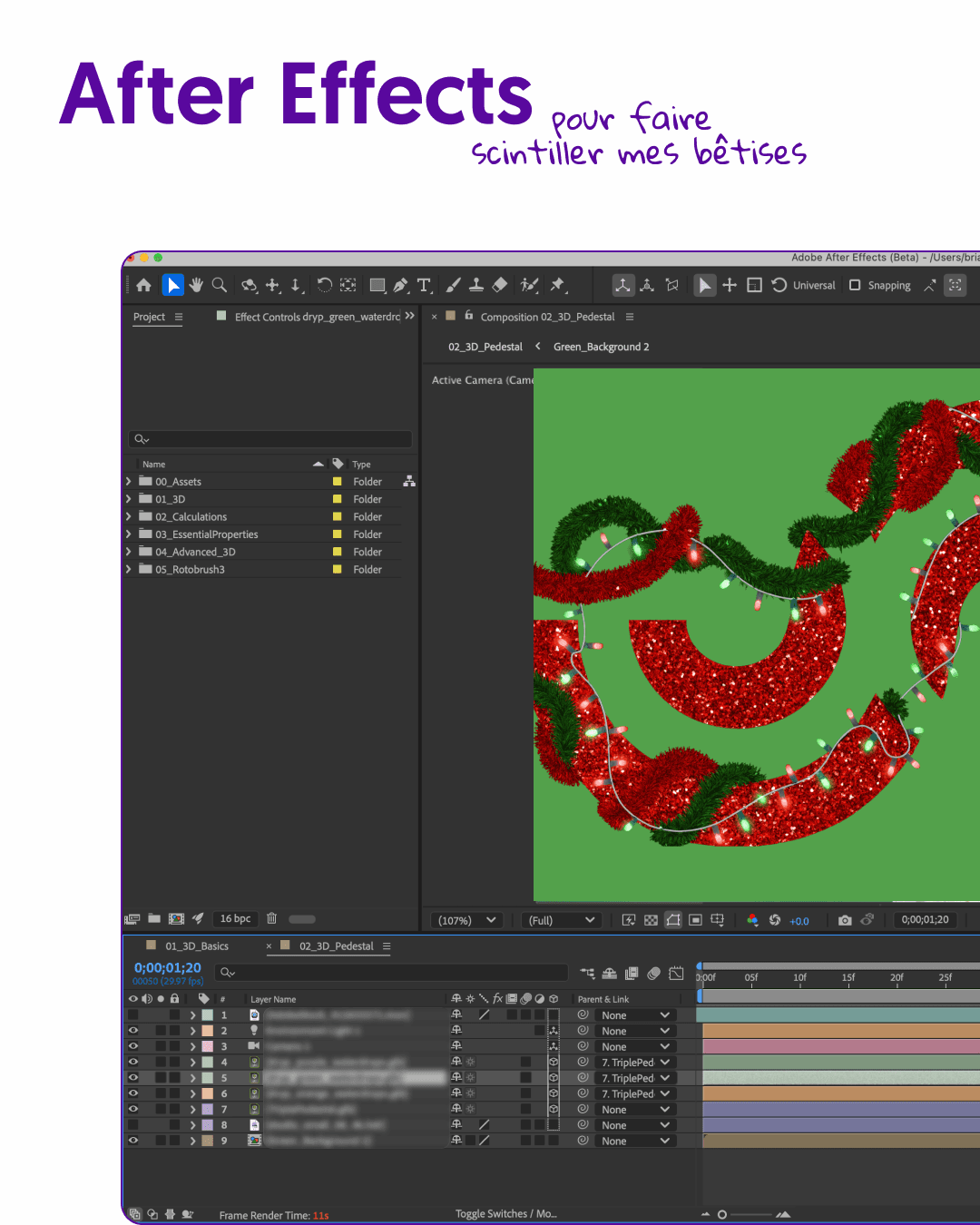980x1225 pixels.
Task: Select the Orbit camera tool
Action: tap(249, 285)
